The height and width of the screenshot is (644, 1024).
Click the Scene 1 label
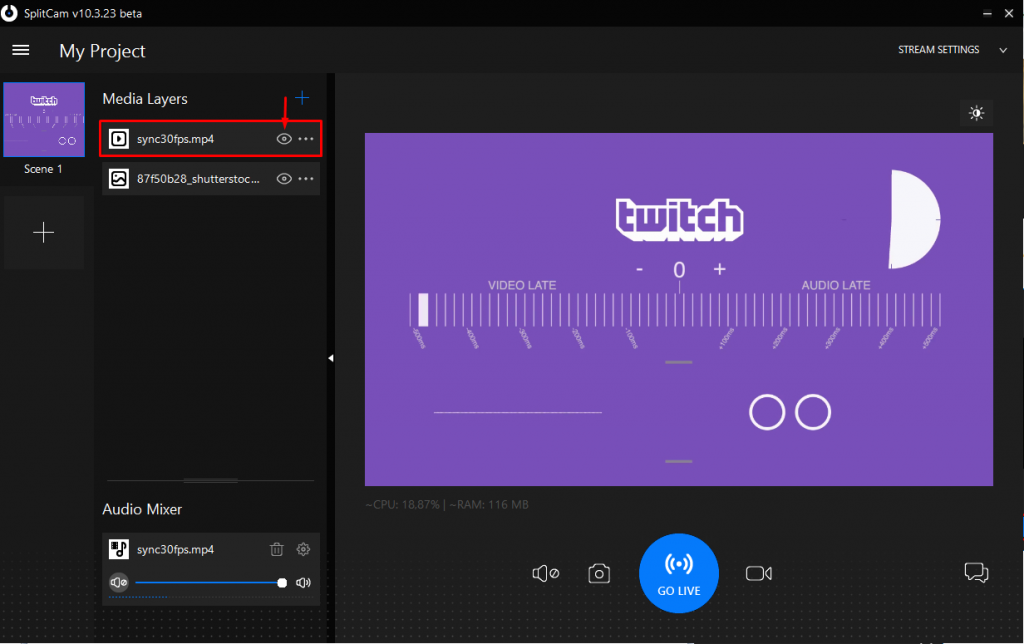43,169
